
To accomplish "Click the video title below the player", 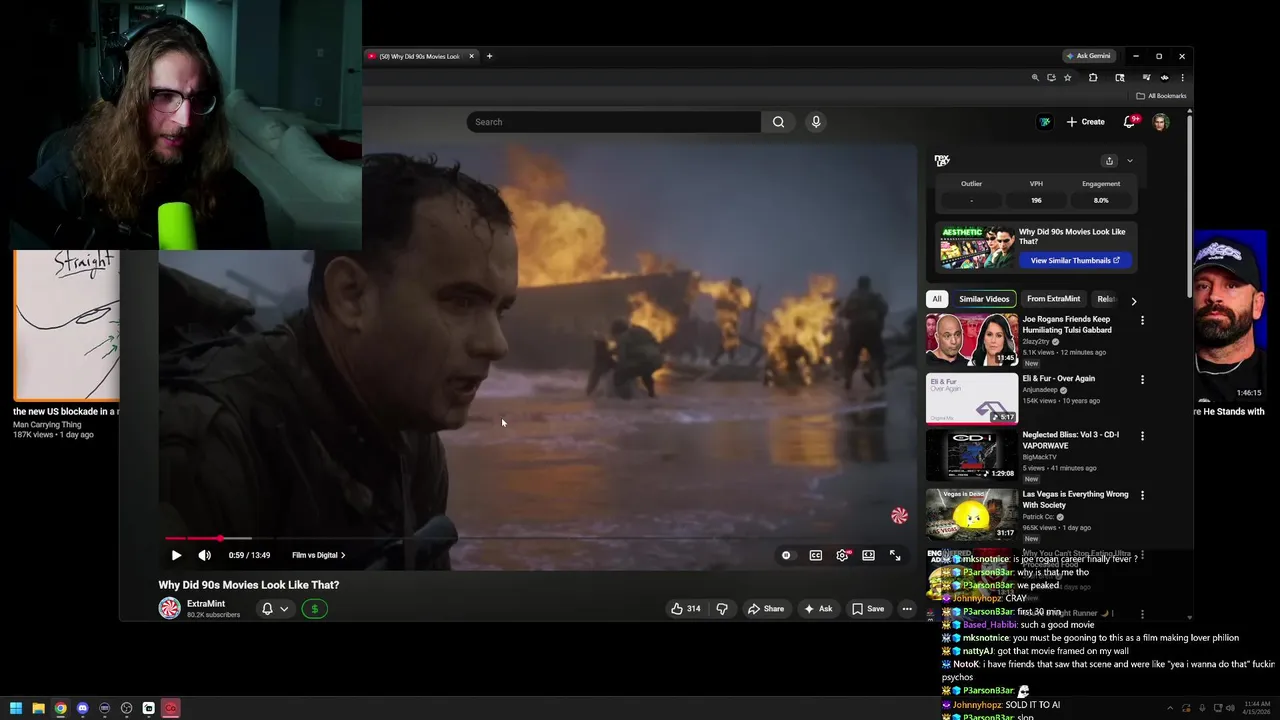I will click(248, 585).
